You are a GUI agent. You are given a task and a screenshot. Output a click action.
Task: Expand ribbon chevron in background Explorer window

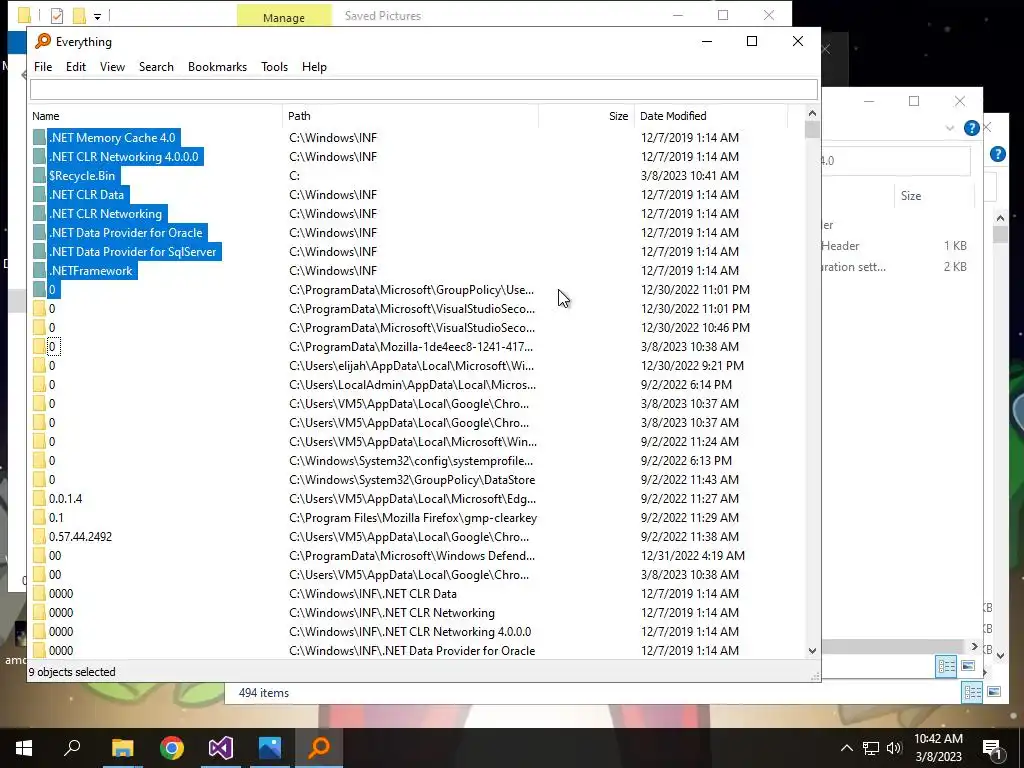click(950, 128)
